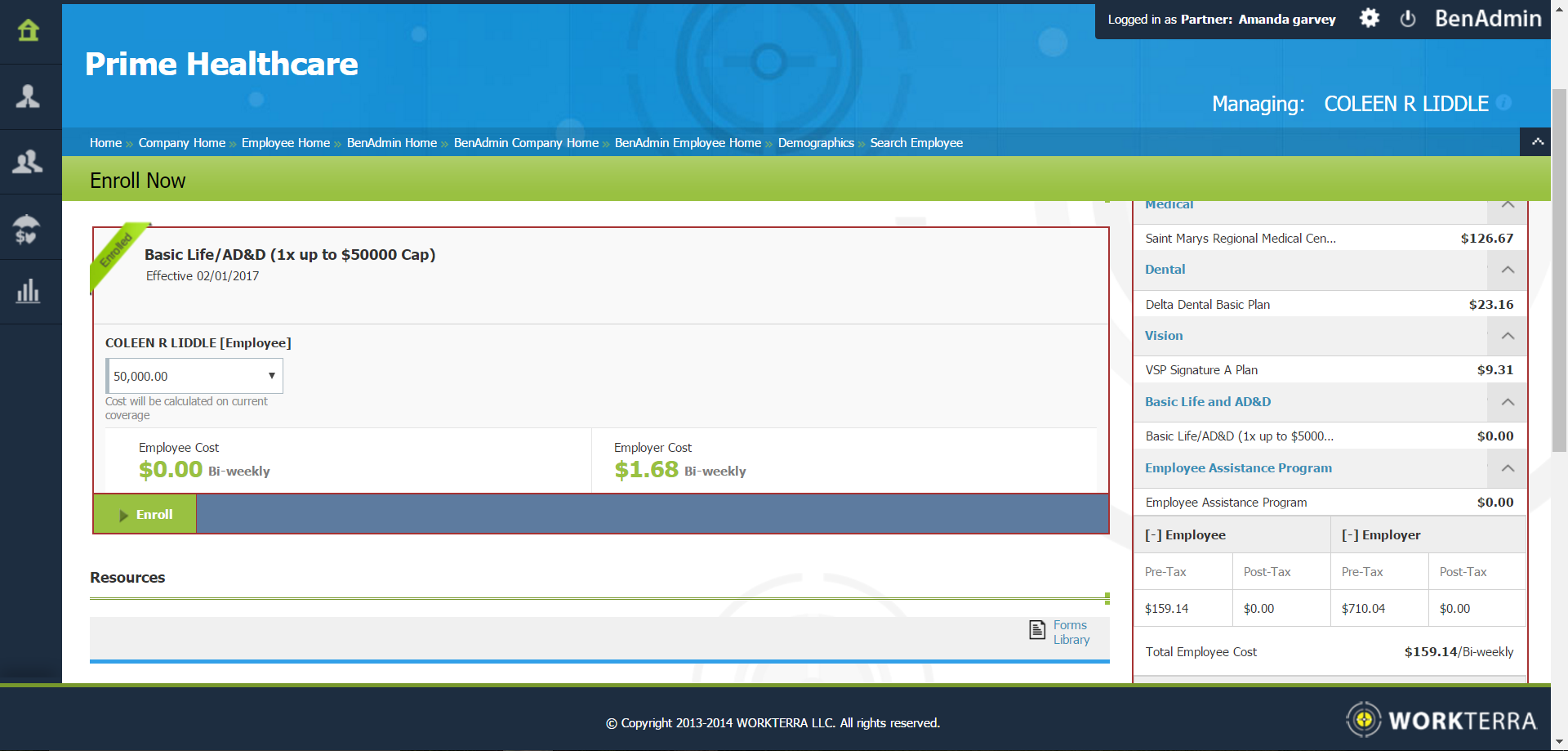1568x751 pixels.
Task: Click the Prime Healthcare title
Action: click(221, 64)
